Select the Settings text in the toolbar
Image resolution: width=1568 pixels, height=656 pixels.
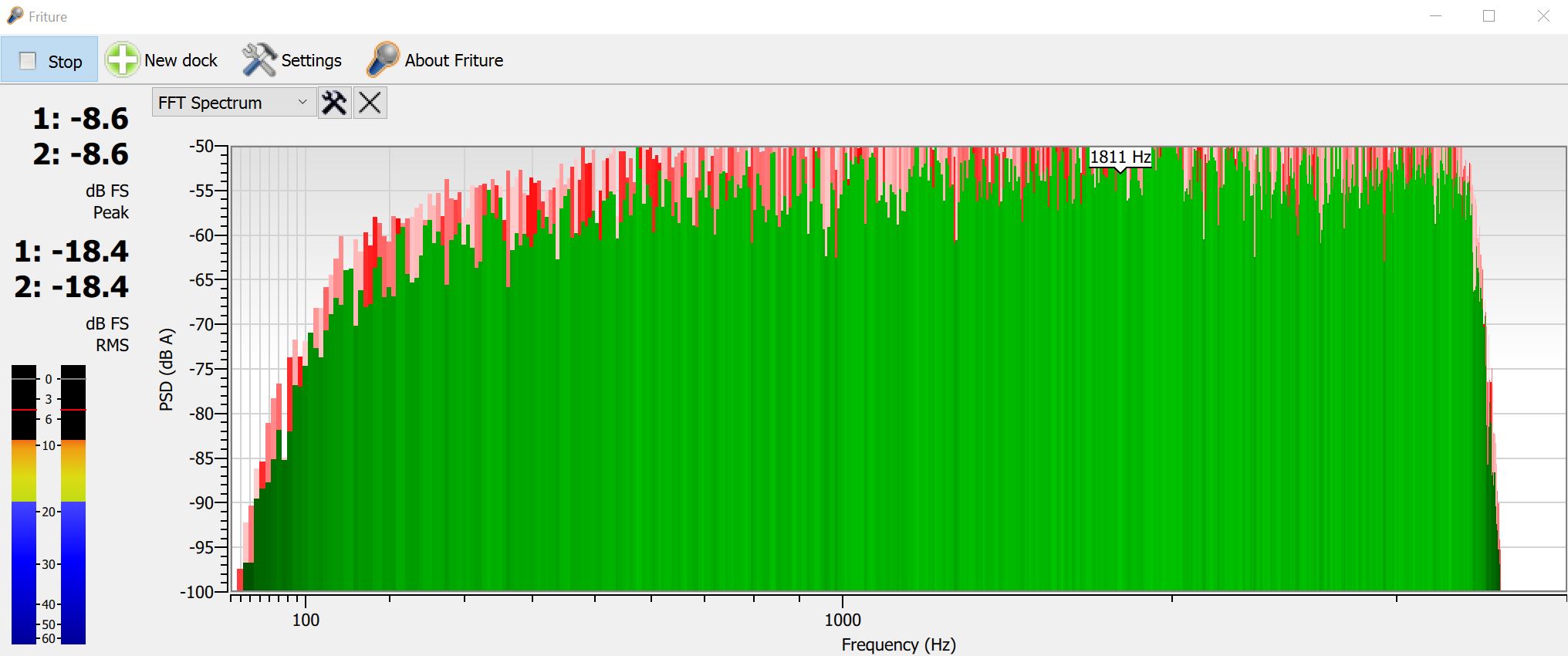pyautogui.click(x=311, y=60)
